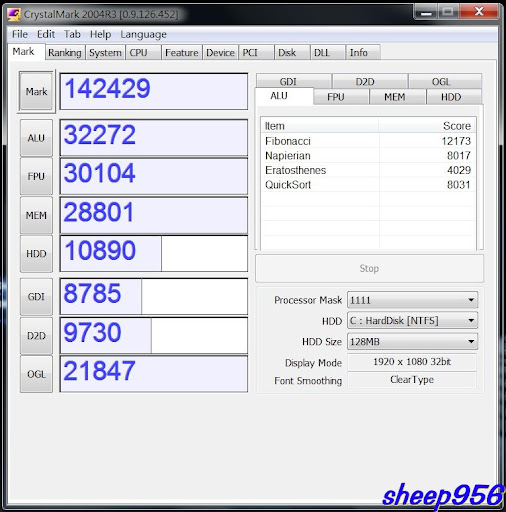Run the MEM benchmark button
The image size is (506, 512).
[x=36, y=215]
